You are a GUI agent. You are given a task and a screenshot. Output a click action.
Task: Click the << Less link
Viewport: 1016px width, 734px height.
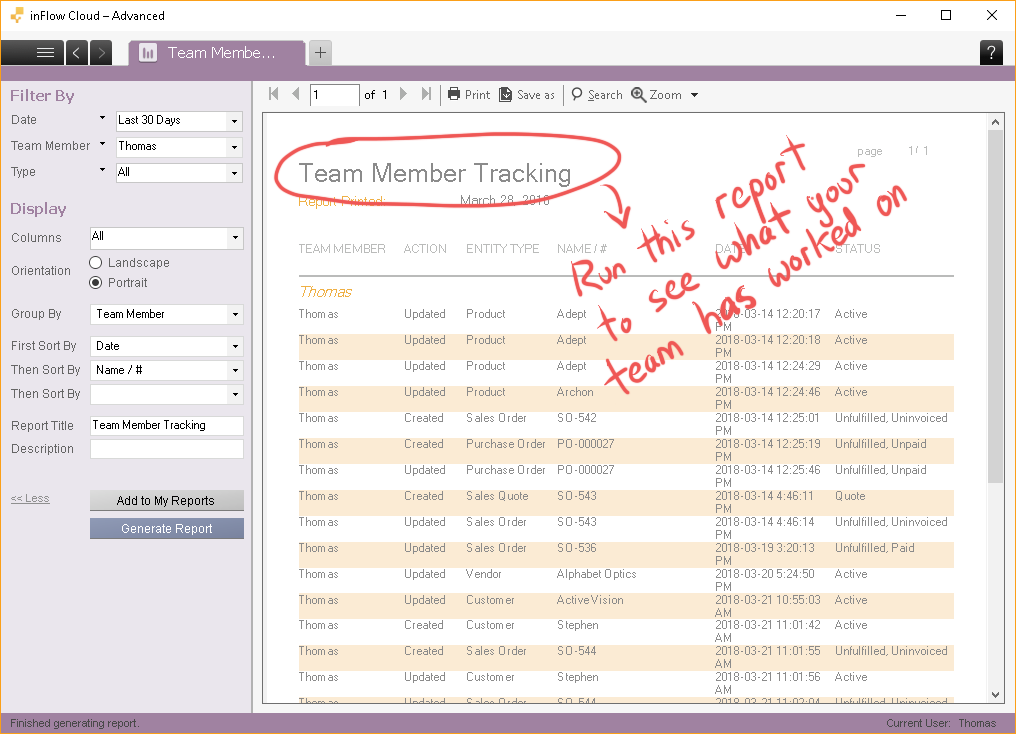coord(30,498)
